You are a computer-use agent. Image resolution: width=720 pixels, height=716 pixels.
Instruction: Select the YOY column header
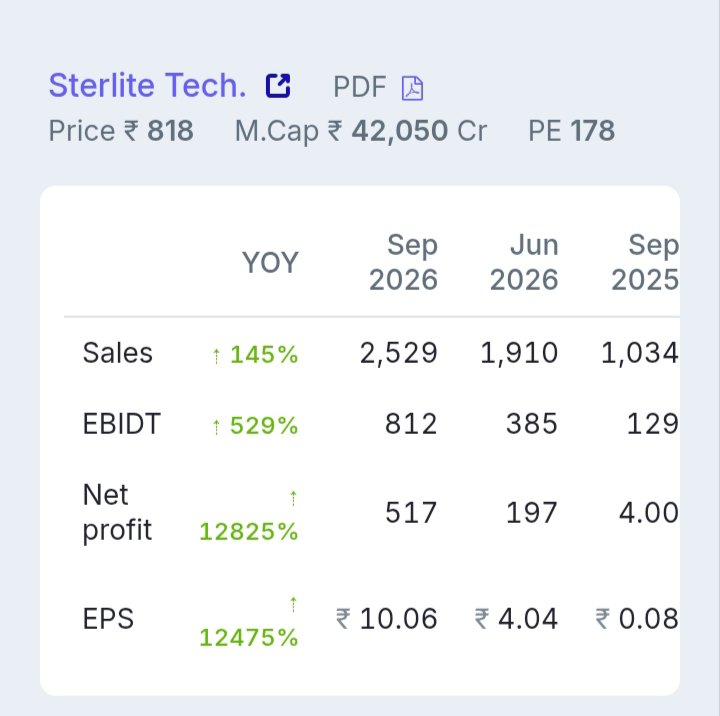click(270, 263)
